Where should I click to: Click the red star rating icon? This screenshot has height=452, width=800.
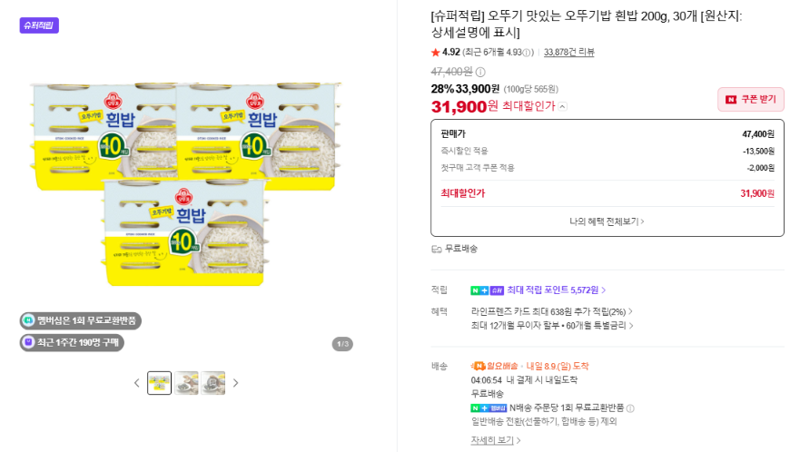(435, 52)
